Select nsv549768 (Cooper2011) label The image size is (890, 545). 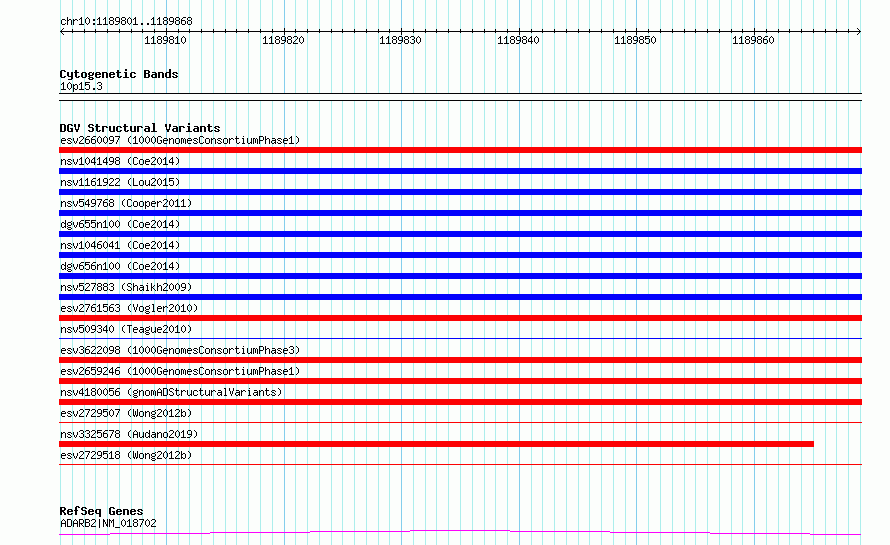click(126, 203)
